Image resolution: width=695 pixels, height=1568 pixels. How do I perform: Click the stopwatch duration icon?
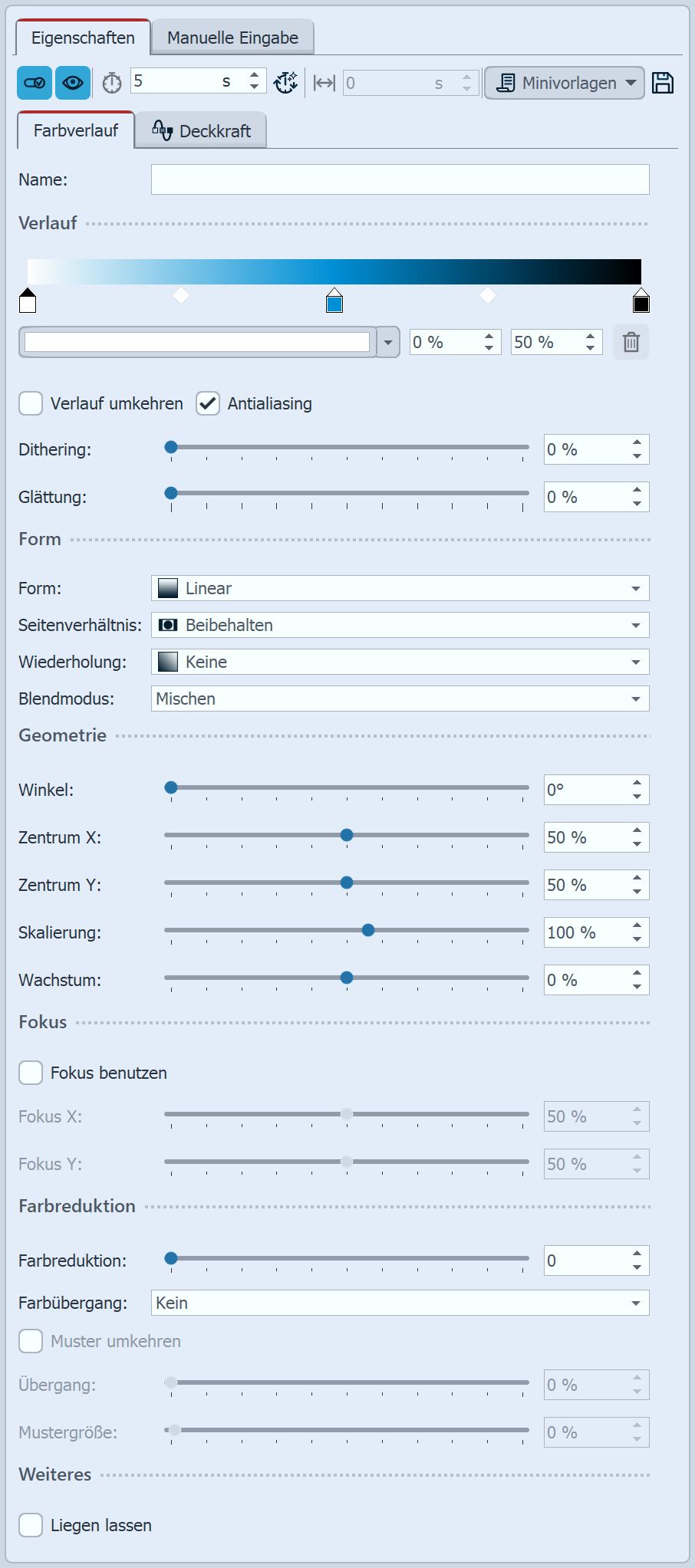click(112, 83)
